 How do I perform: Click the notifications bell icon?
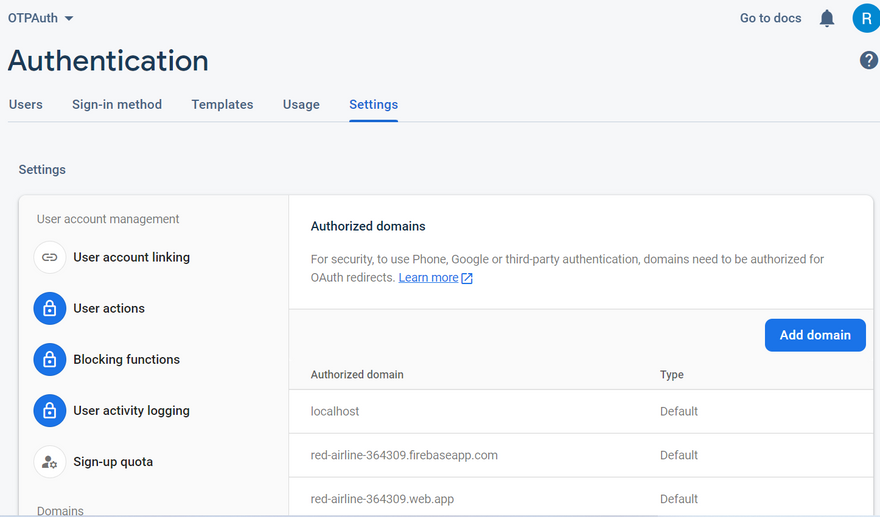point(827,18)
